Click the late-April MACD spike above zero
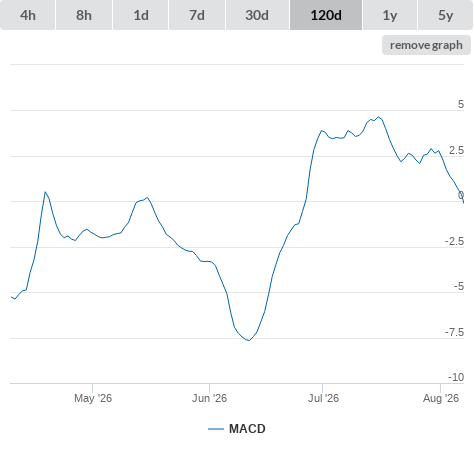The image size is (474, 455). (x=45, y=192)
